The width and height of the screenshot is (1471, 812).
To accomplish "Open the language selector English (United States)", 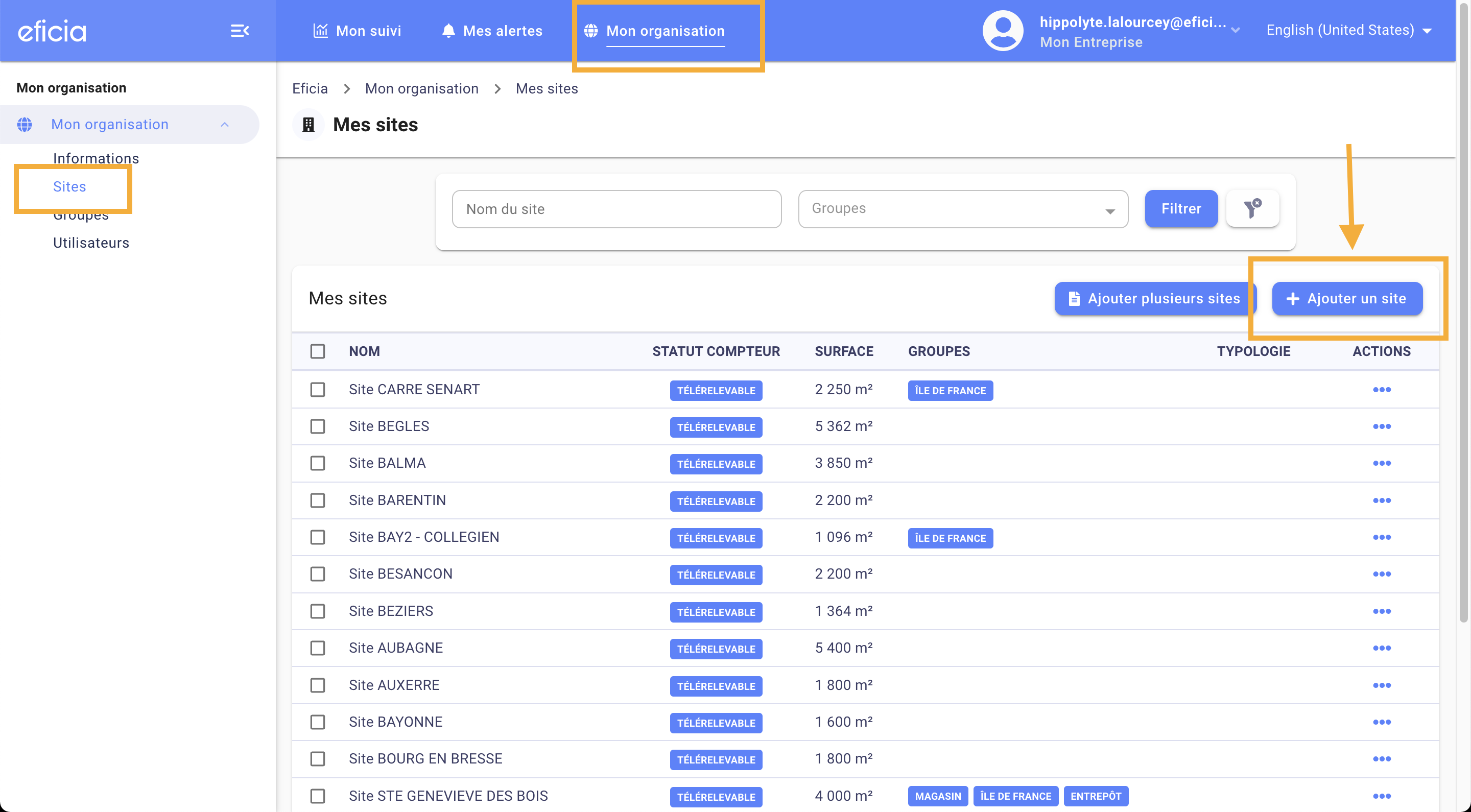I will (x=1348, y=30).
